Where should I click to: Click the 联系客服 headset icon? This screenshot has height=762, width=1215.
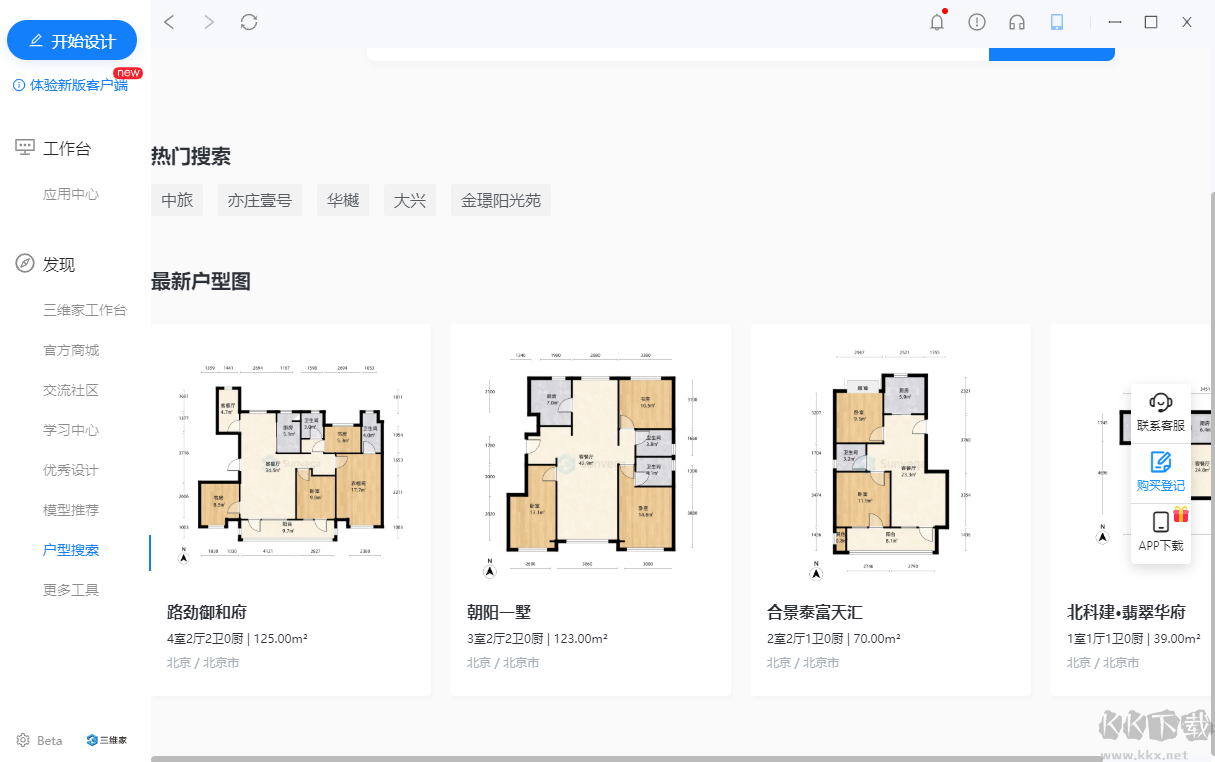pos(1160,402)
